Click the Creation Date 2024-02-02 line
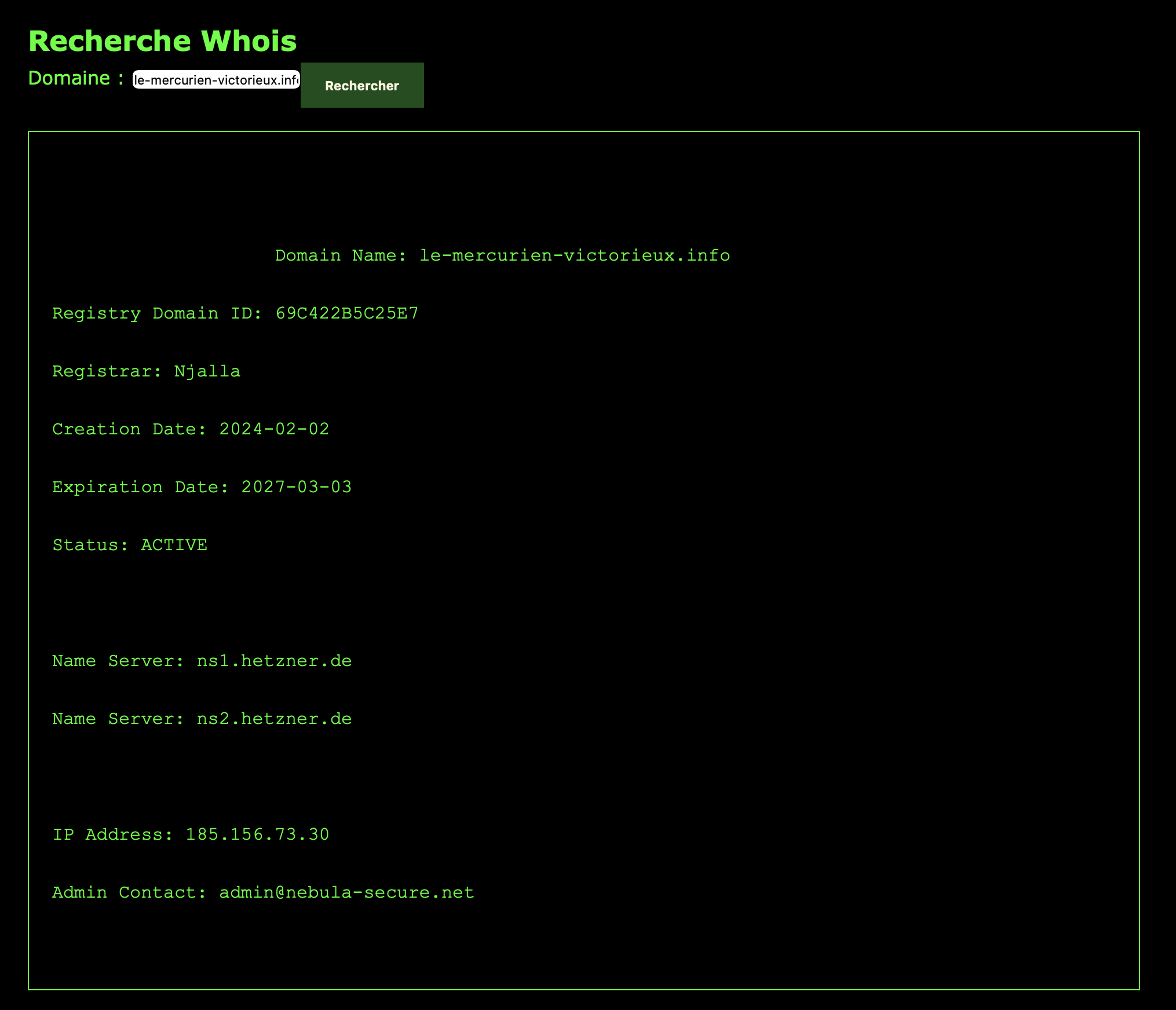The image size is (1176, 1010). tap(191, 429)
